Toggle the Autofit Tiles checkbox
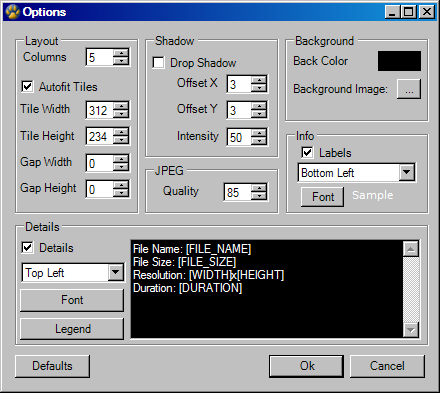The width and height of the screenshot is (440, 393). coord(27,86)
